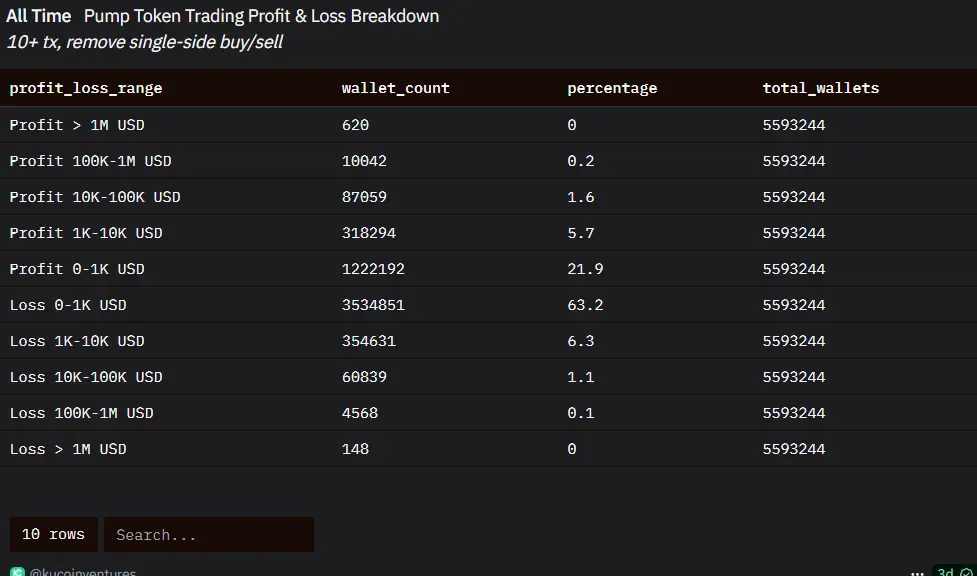Click wallet_count value 3534851

point(373,305)
